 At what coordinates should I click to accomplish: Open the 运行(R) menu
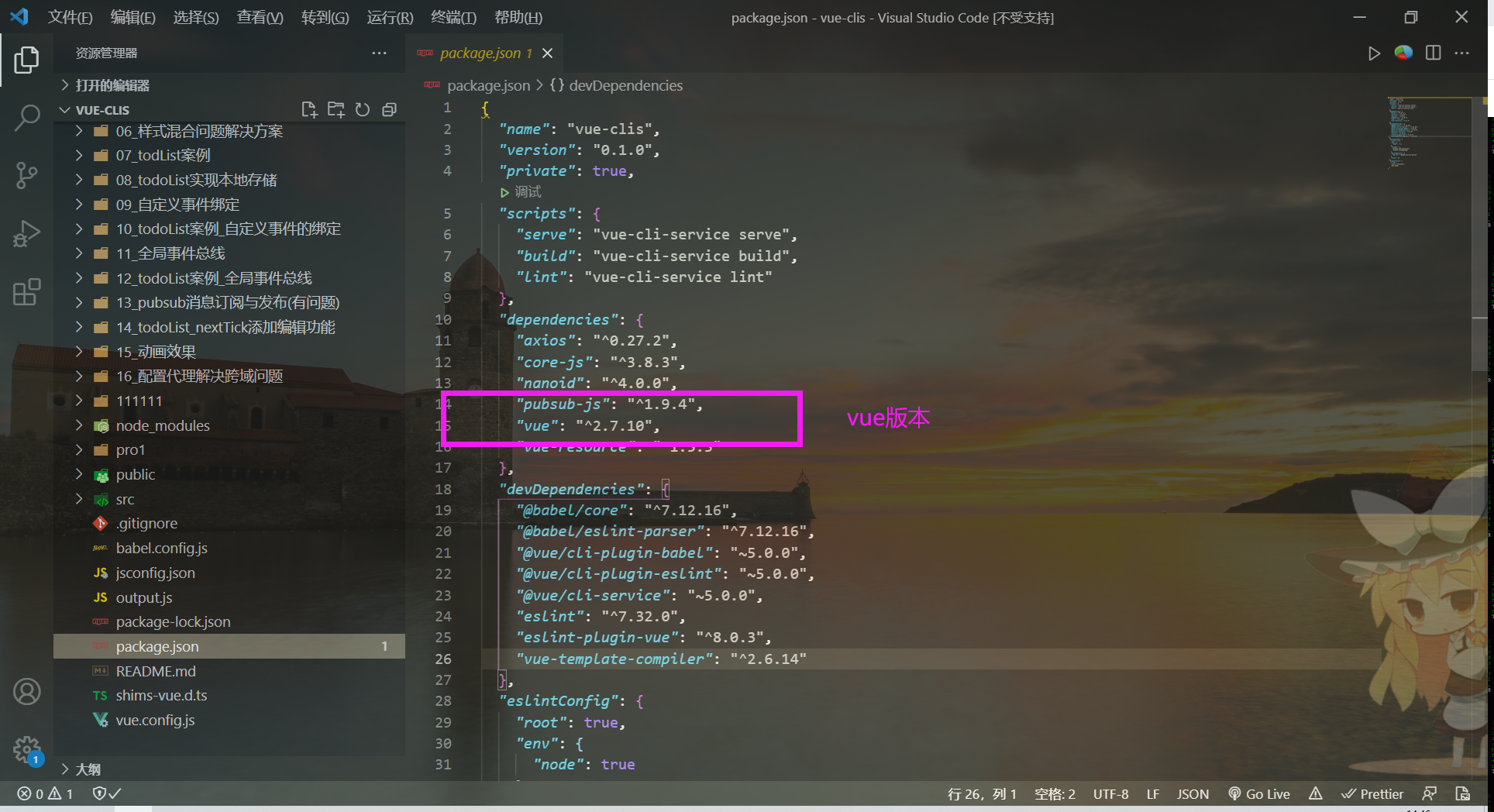pyautogui.click(x=390, y=17)
